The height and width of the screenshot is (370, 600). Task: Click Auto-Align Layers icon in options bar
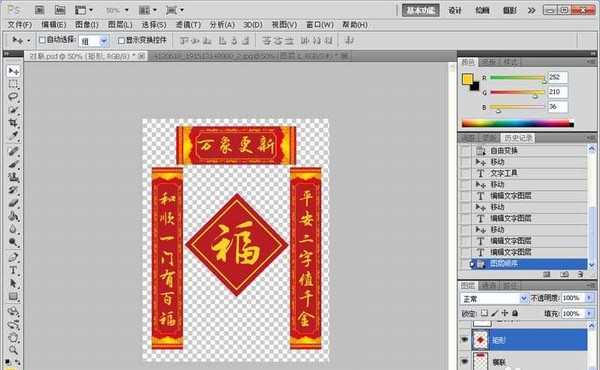point(349,40)
